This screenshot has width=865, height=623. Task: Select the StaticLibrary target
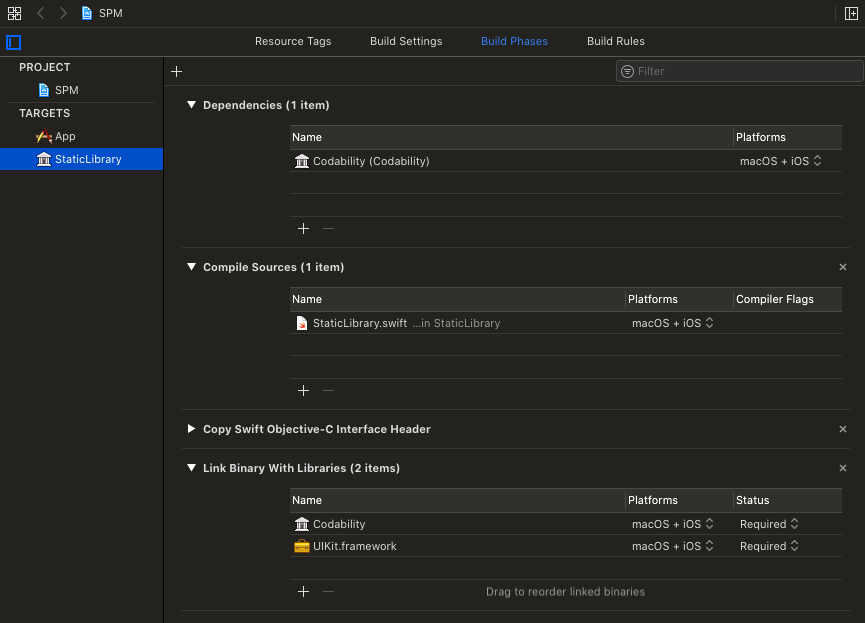pyautogui.click(x=81, y=159)
